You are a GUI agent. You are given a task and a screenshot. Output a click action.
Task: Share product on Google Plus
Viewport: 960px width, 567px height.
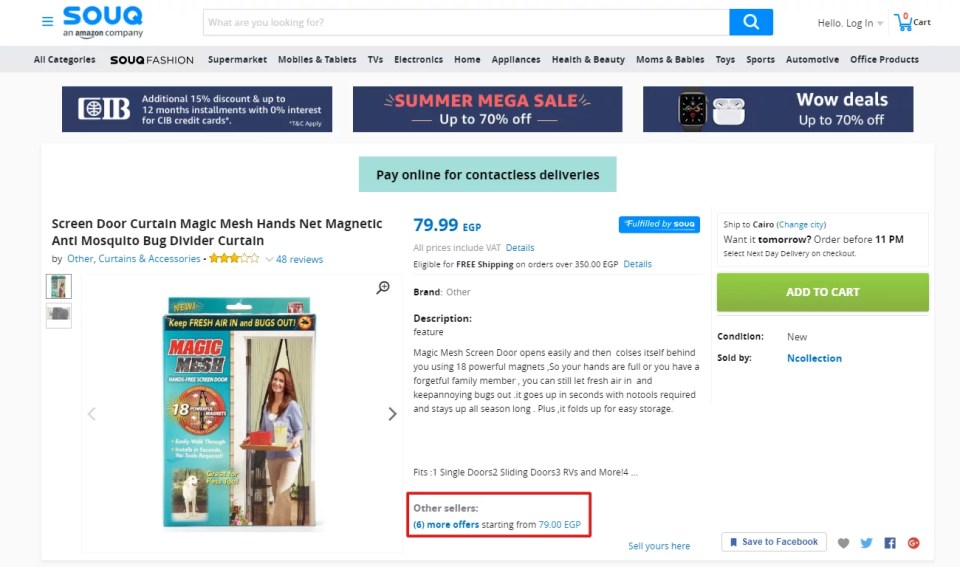pos(913,543)
